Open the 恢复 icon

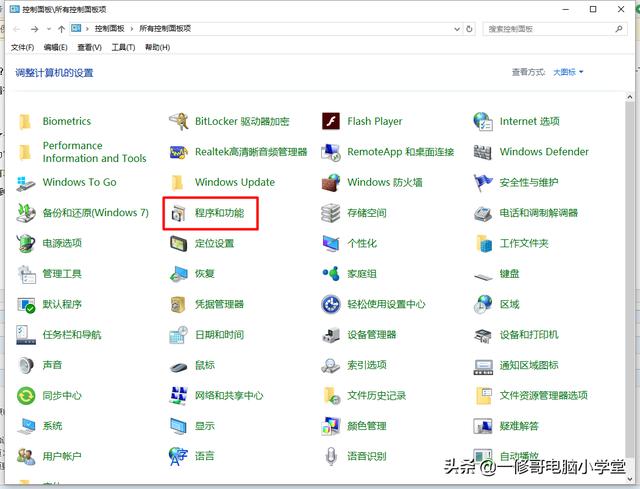point(178,274)
